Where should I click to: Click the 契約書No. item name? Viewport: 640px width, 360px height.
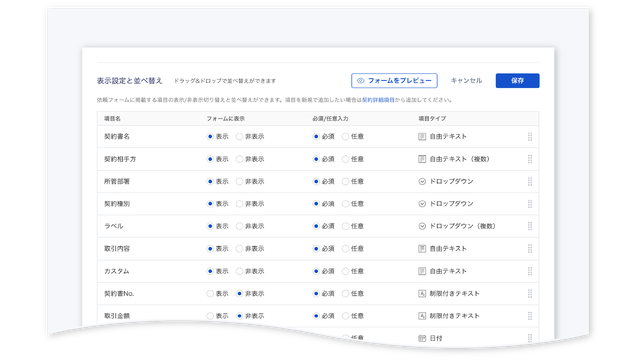[119, 293]
